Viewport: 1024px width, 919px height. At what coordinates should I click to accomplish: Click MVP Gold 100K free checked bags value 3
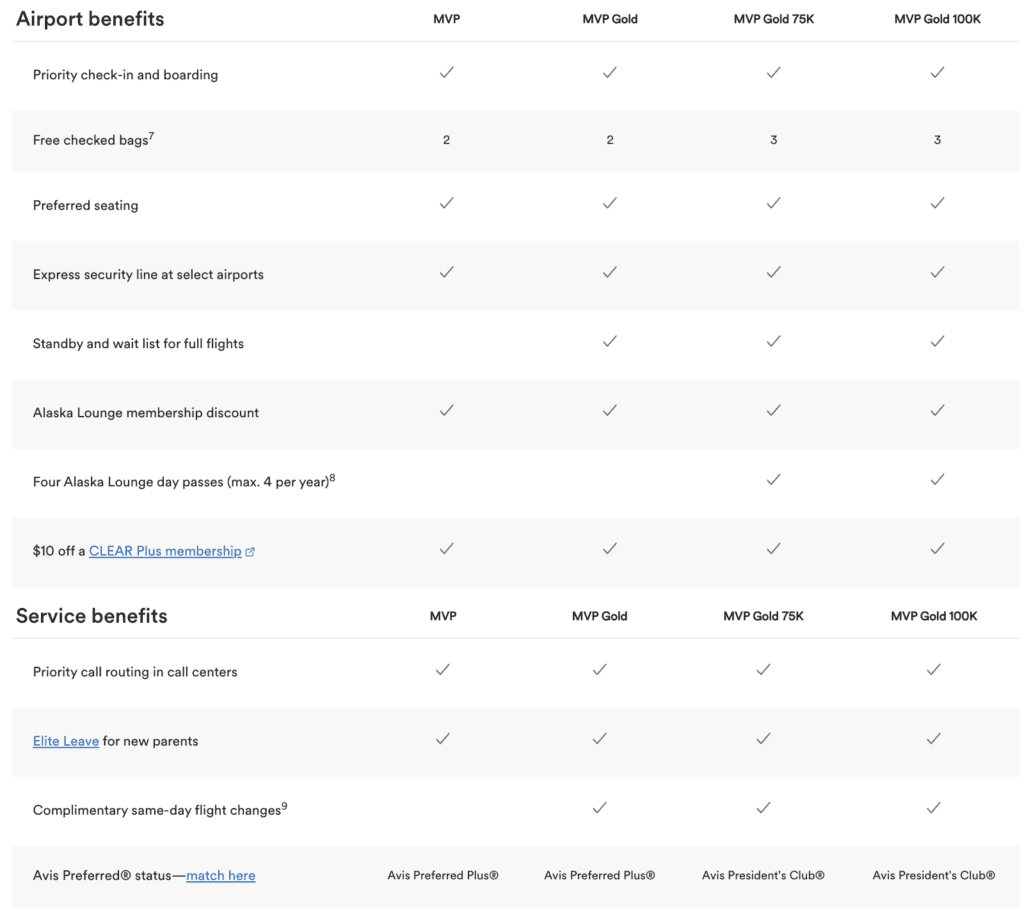(938, 140)
